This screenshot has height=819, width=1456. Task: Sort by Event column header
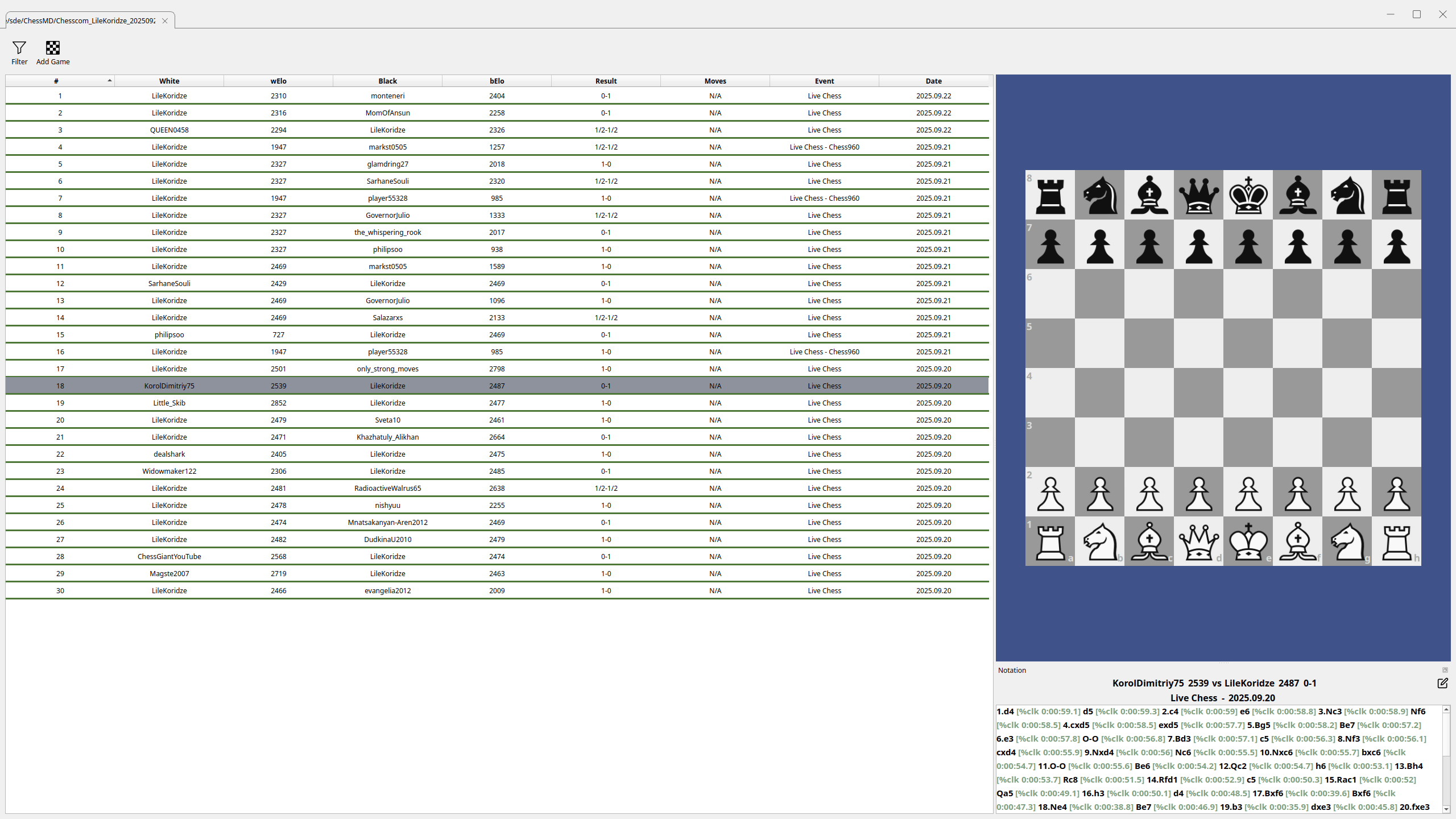(x=825, y=81)
